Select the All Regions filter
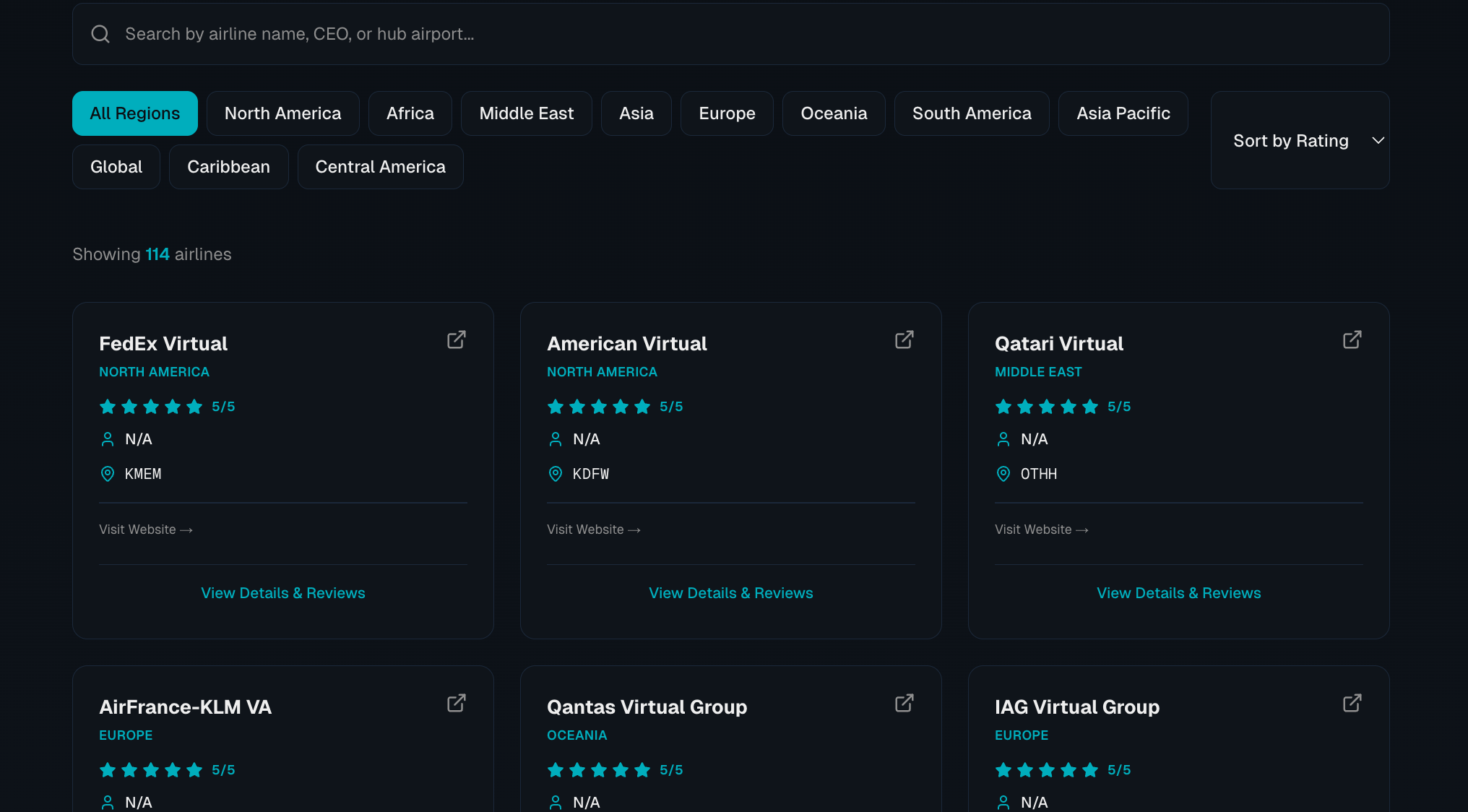 135,113
